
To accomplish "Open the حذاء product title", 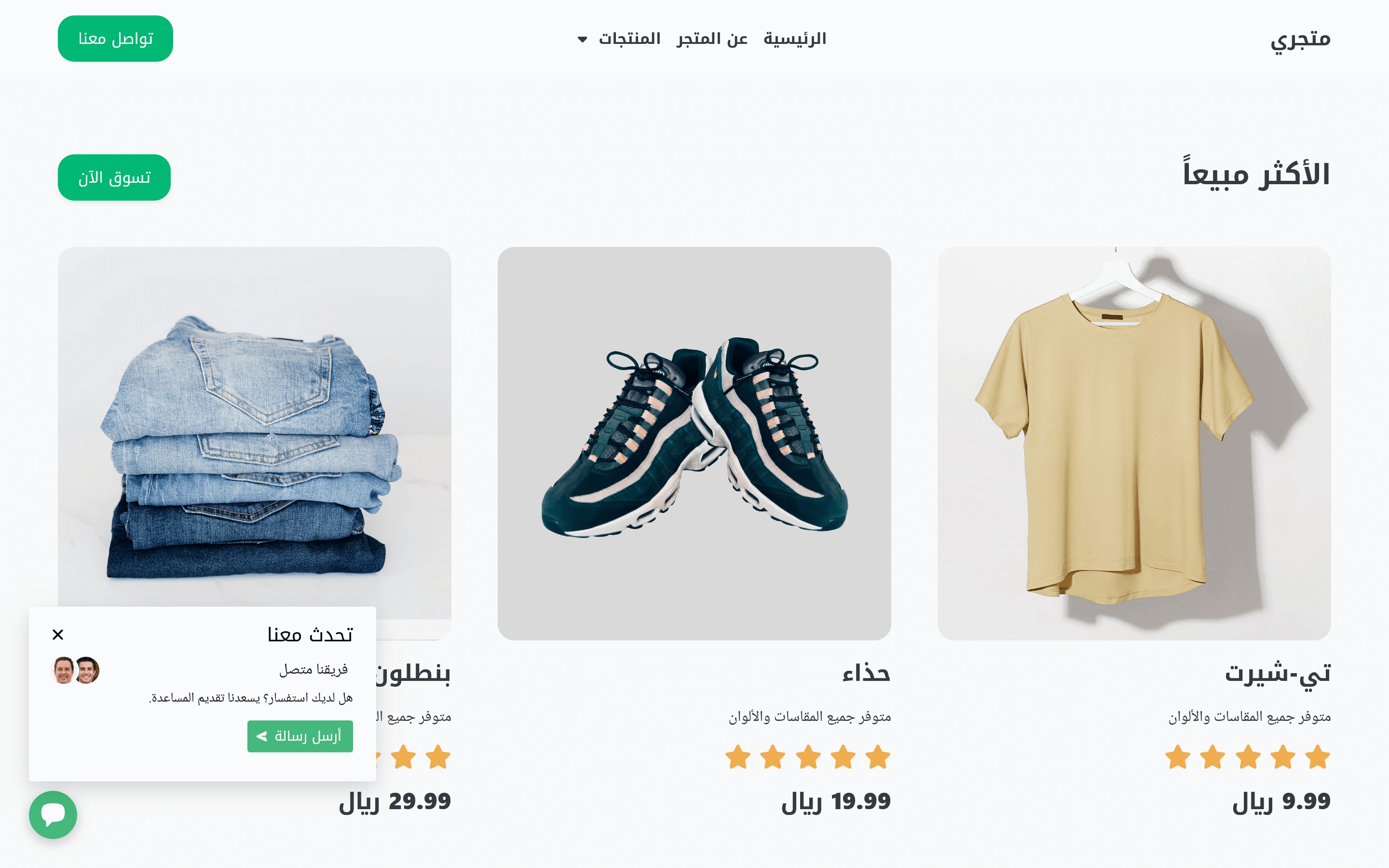I will 866,673.
